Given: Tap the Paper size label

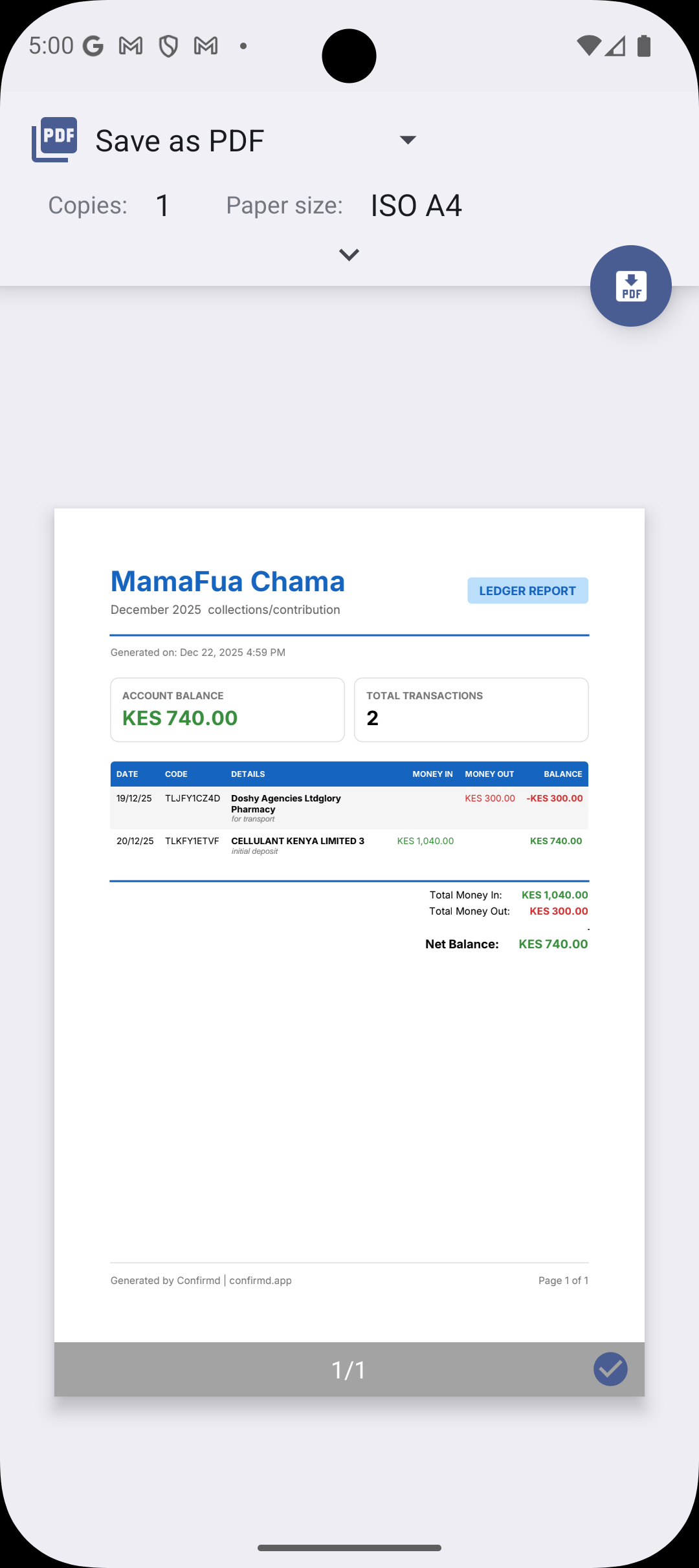Looking at the screenshot, I should point(284,206).
